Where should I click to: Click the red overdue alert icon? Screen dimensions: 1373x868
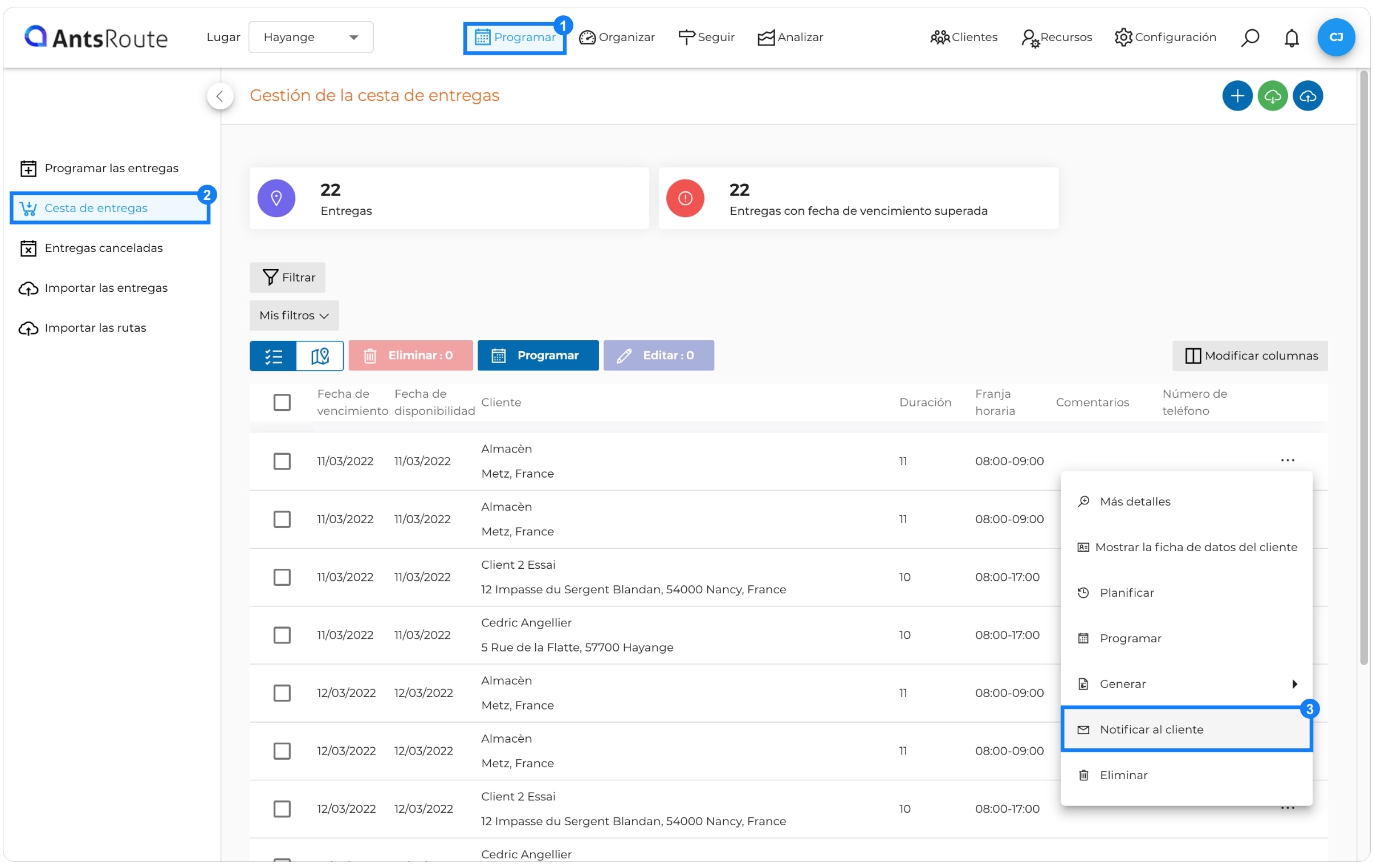(x=685, y=198)
